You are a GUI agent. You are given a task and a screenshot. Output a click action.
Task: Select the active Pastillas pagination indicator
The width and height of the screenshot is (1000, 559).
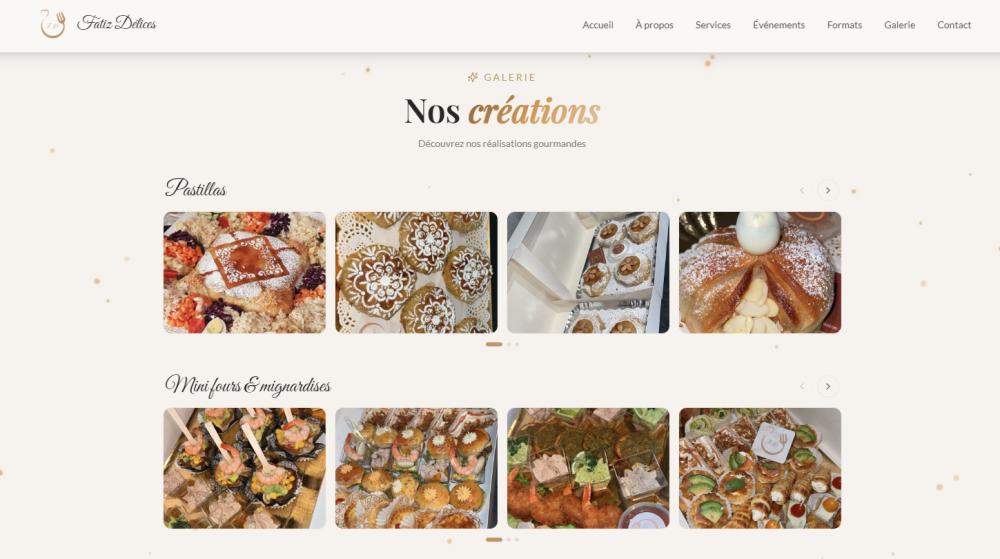coord(494,344)
